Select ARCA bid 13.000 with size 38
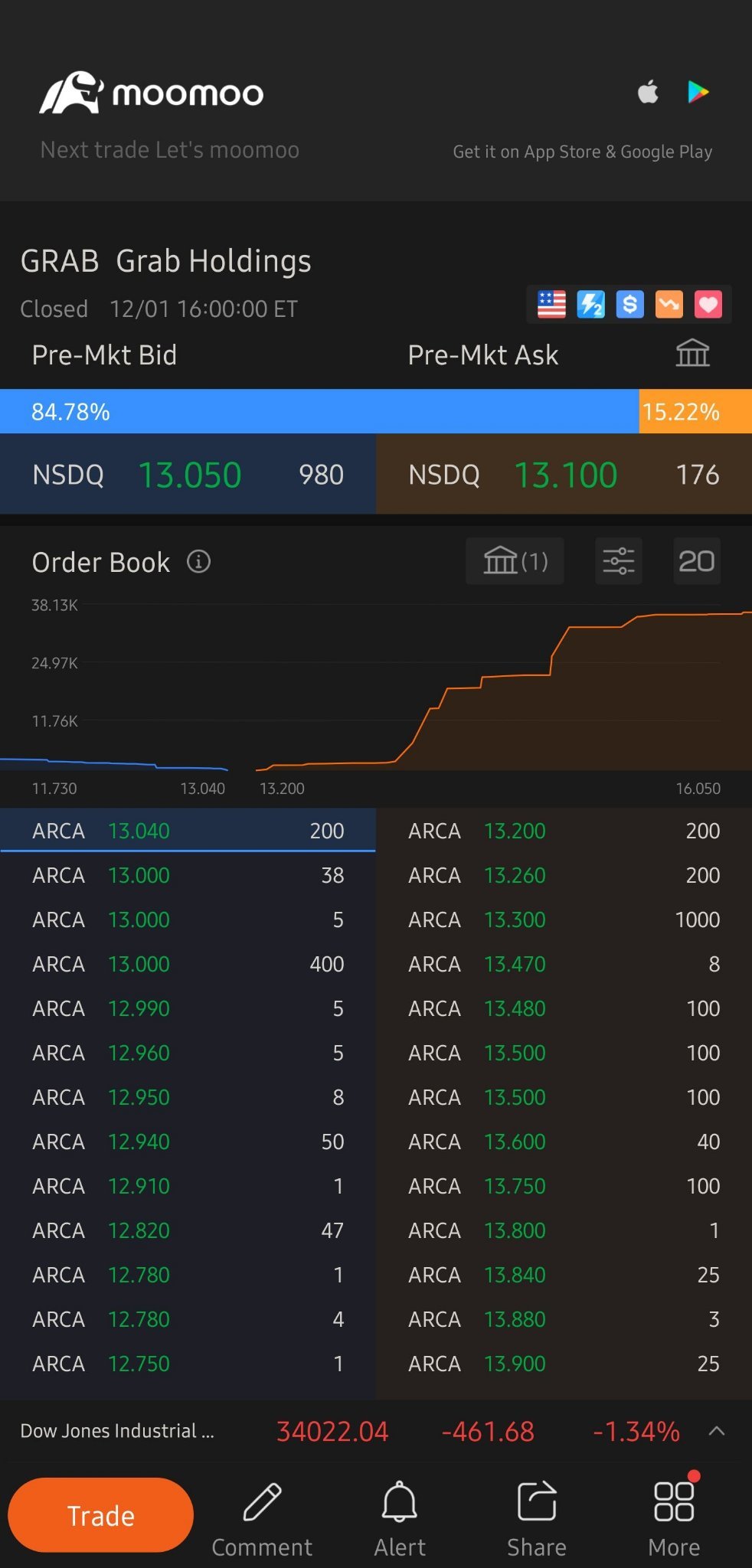The image size is (752, 1568). [188, 875]
